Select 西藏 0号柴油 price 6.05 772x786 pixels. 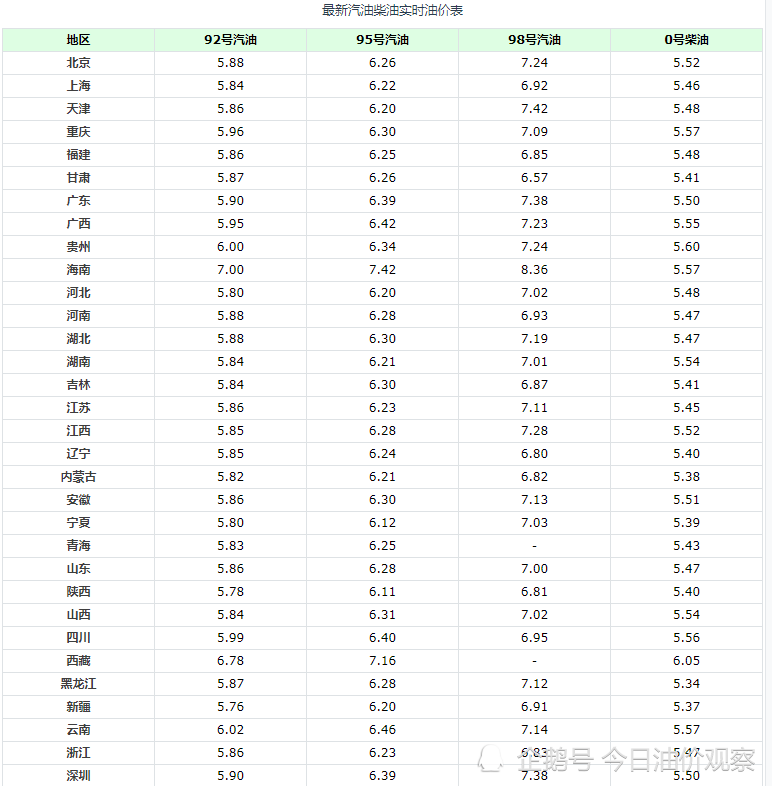pos(686,661)
